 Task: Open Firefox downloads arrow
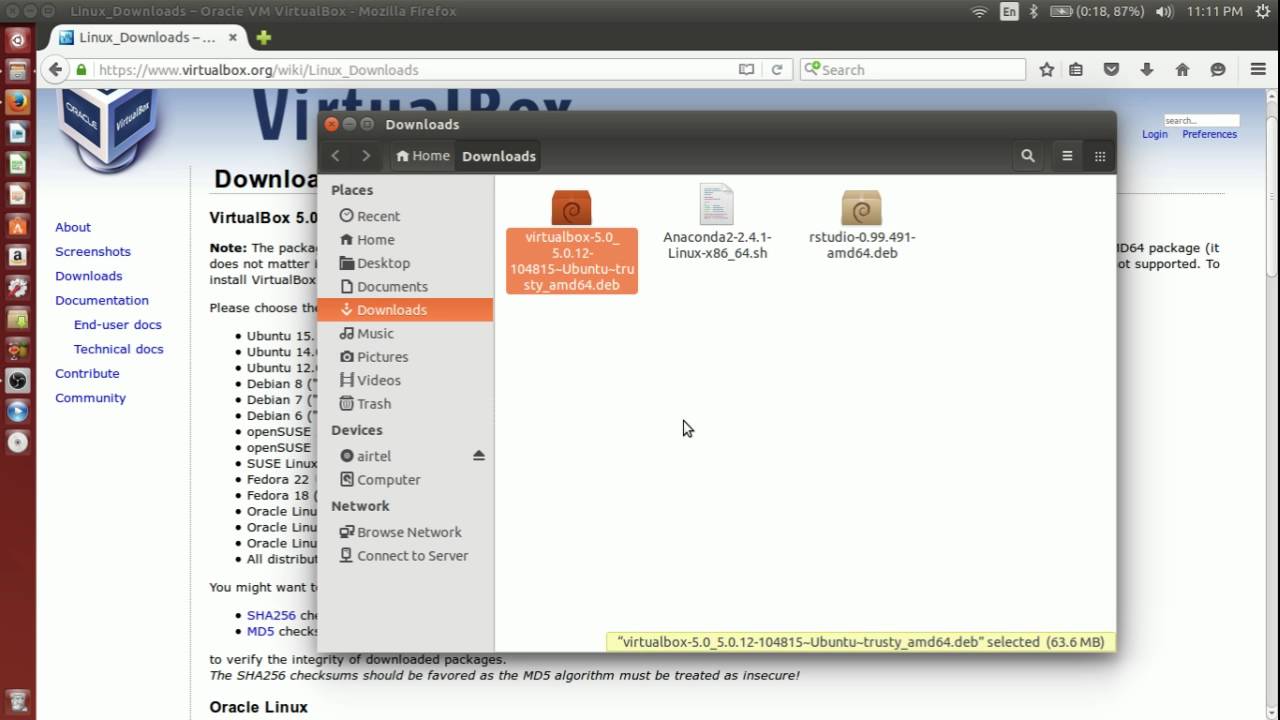point(1147,70)
